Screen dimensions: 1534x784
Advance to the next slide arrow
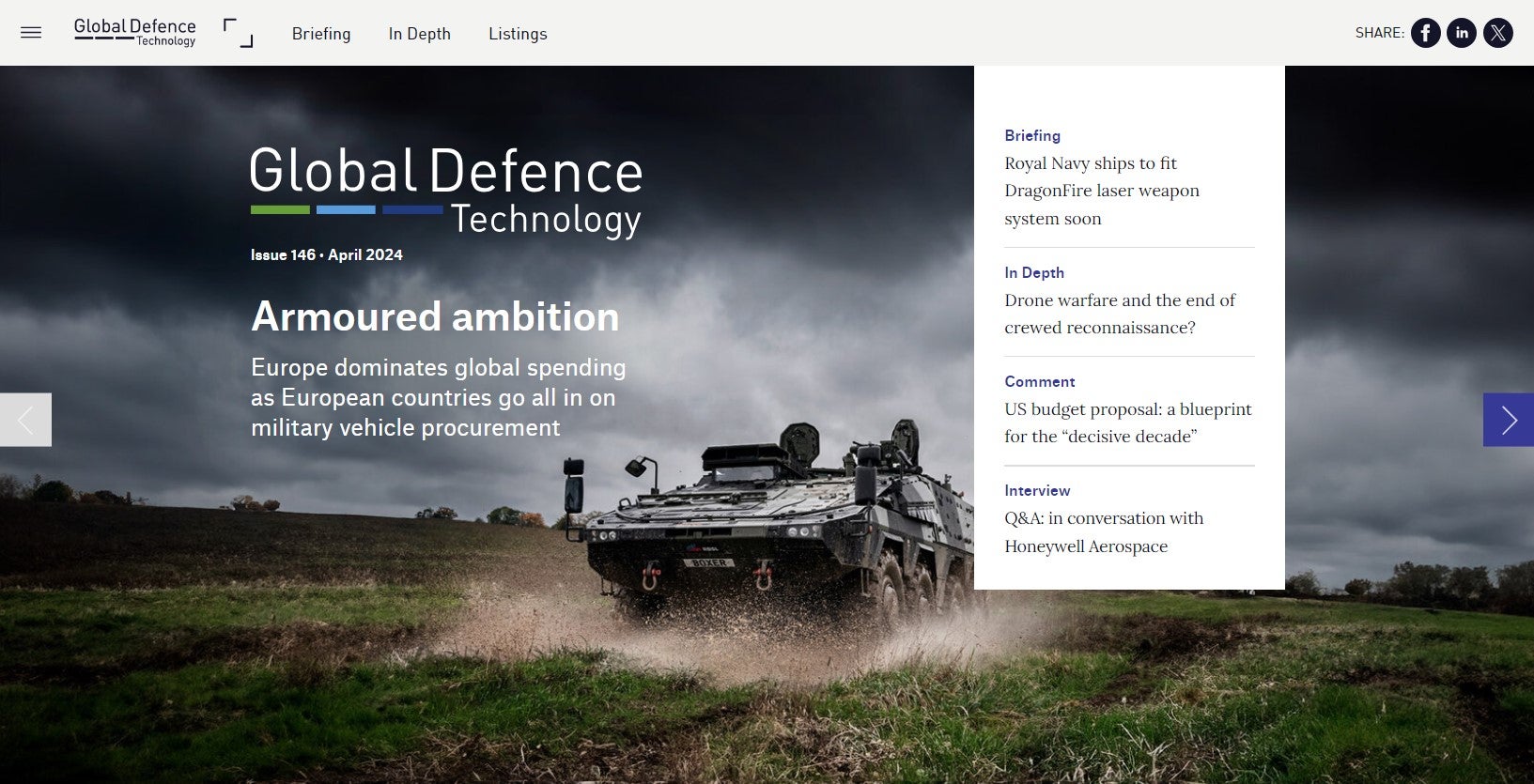click(x=1508, y=420)
